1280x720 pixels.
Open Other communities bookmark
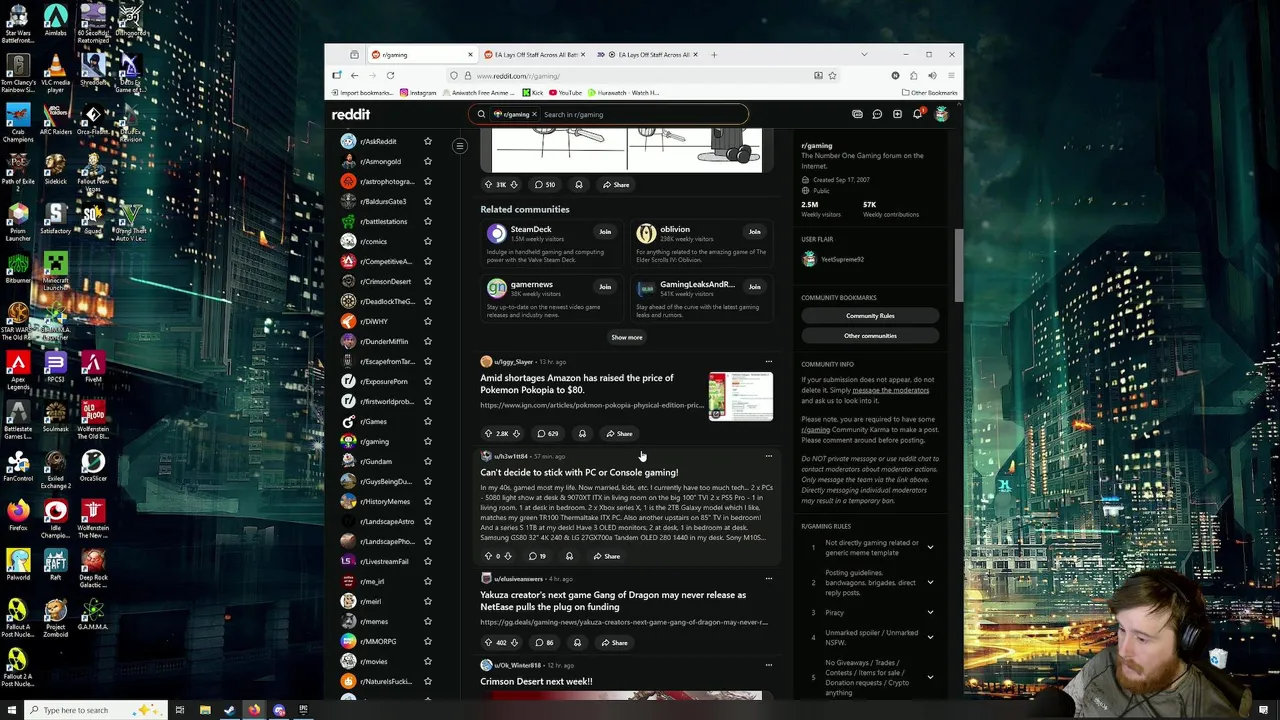[x=870, y=336]
